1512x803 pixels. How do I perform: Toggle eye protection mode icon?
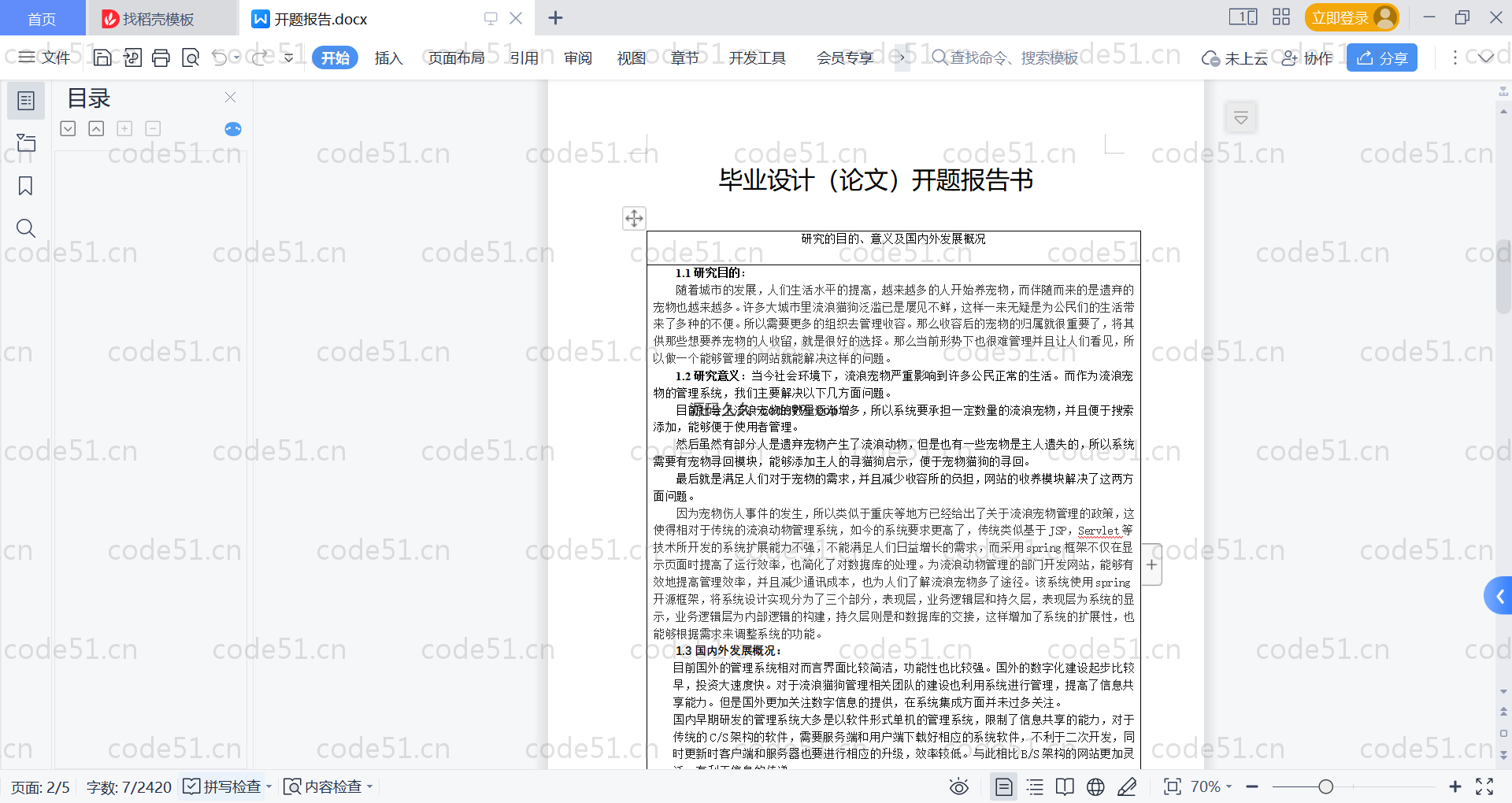tap(959, 786)
